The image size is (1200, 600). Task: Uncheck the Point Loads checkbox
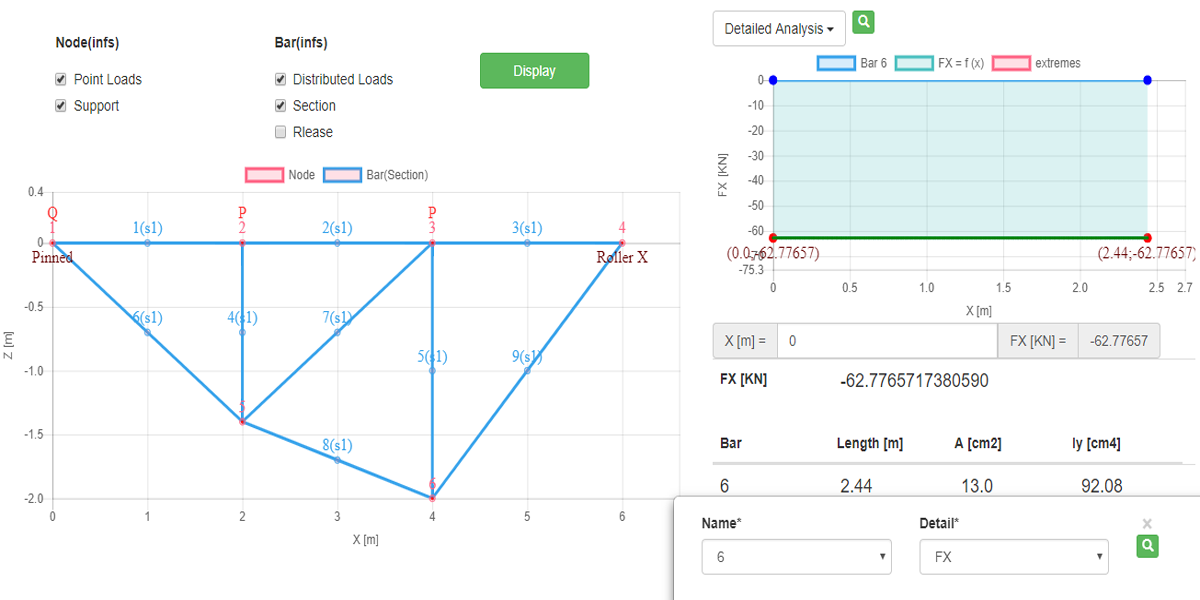pyautogui.click(x=60, y=79)
